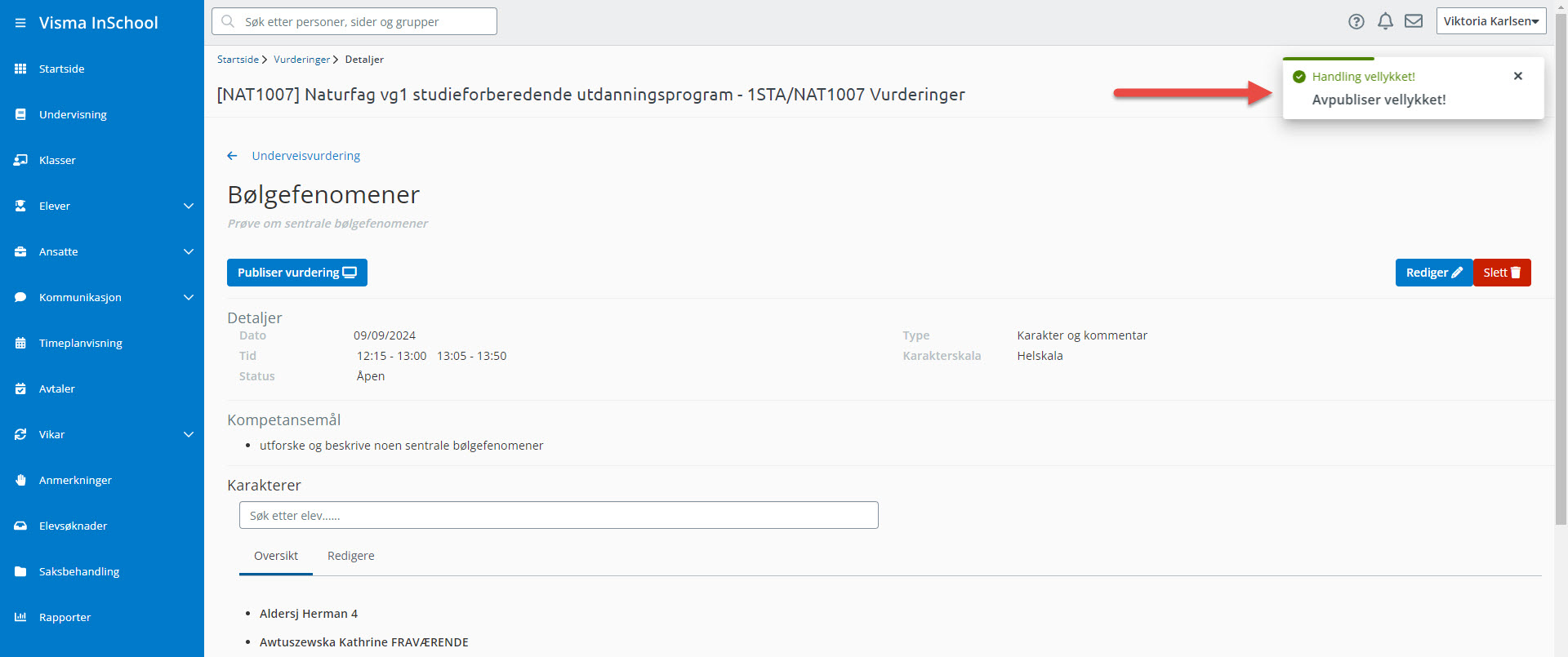Open the hamburger menu next to Visma InSchool
The width and height of the screenshot is (1568, 657).
(20, 23)
